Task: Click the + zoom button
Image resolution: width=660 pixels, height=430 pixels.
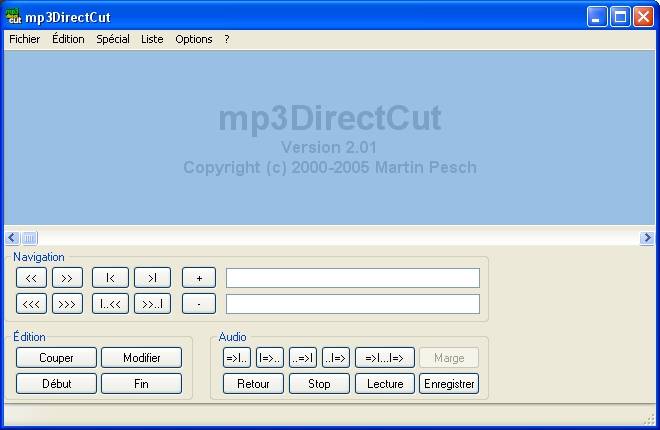Action: [199, 278]
